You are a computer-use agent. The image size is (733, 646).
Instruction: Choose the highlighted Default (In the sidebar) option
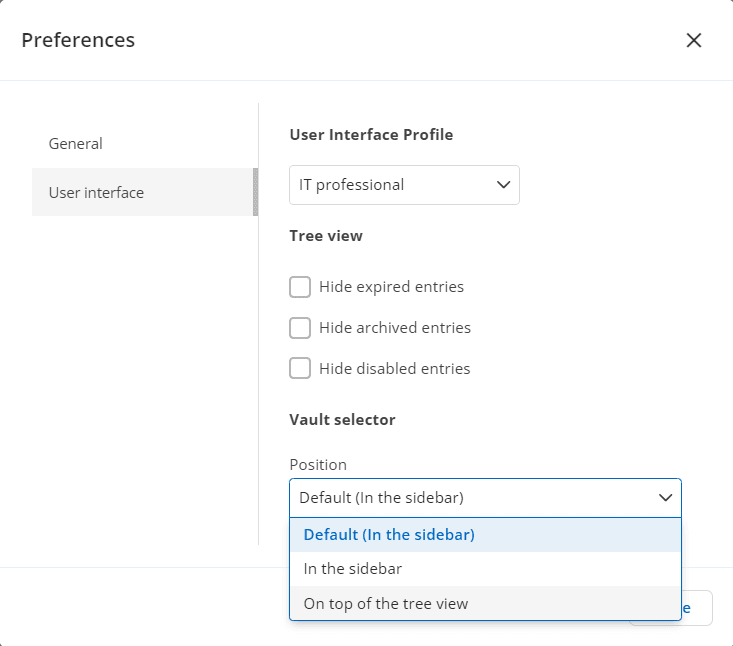point(389,535)
